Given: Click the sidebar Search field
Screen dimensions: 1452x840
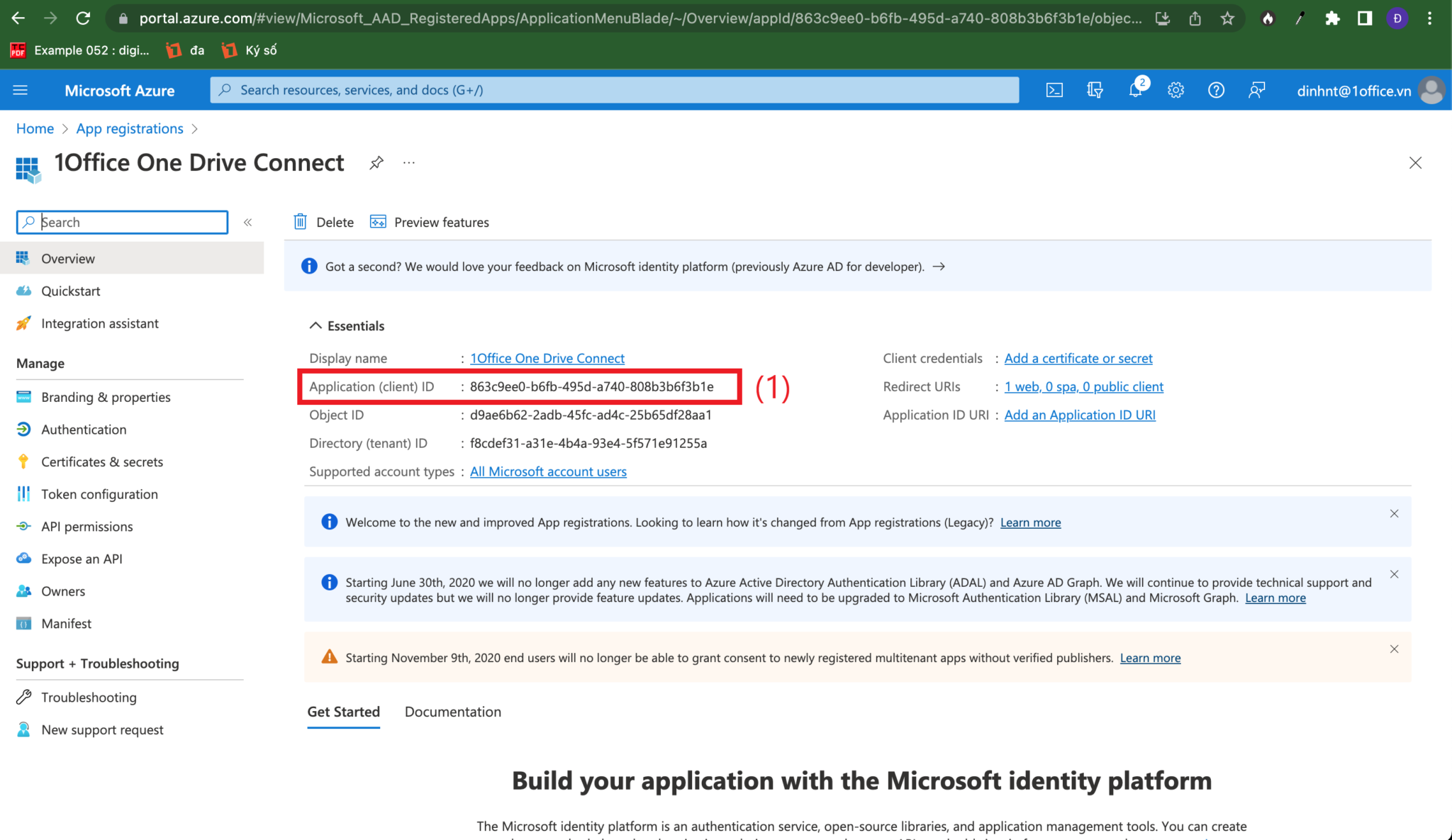Looking at the screenshot, I should click(121, 222).
